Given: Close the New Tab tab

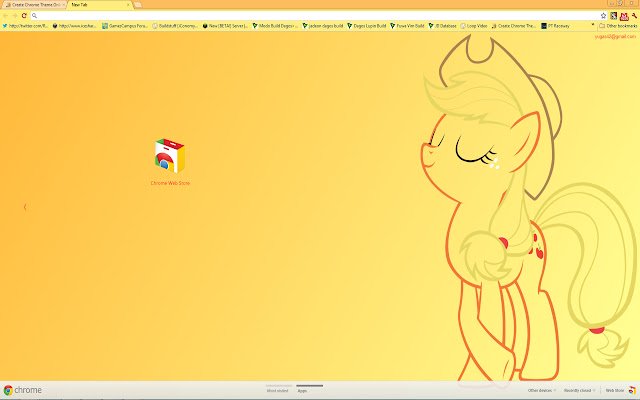Looking at the screenshot, I should pos(128,5).
